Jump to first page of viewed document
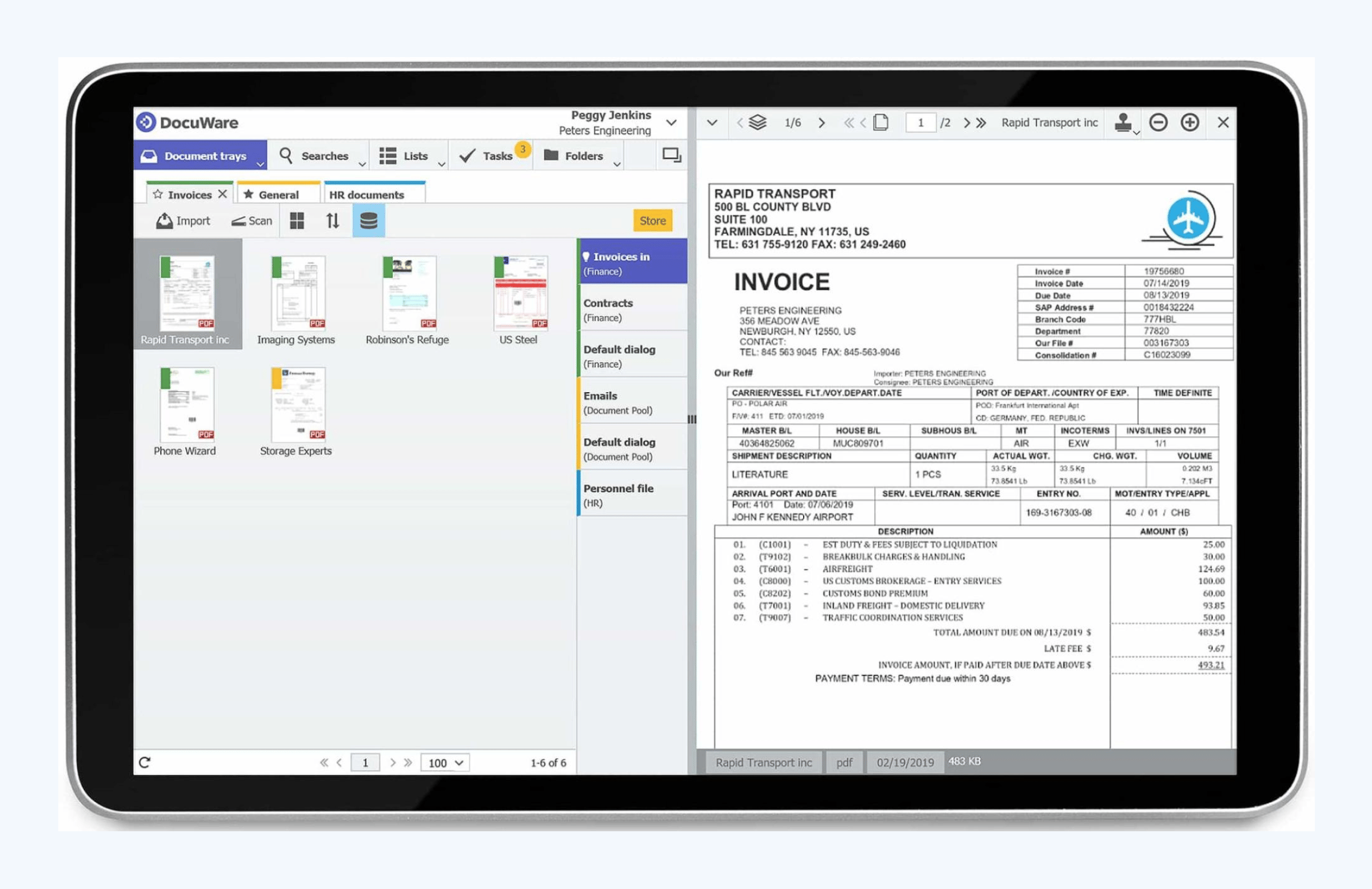The image size is (1372, 889). click(848, 123)
